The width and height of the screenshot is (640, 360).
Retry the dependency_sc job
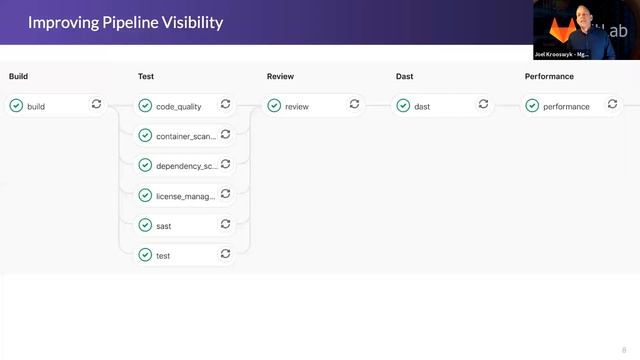click(x=225, y=164)
